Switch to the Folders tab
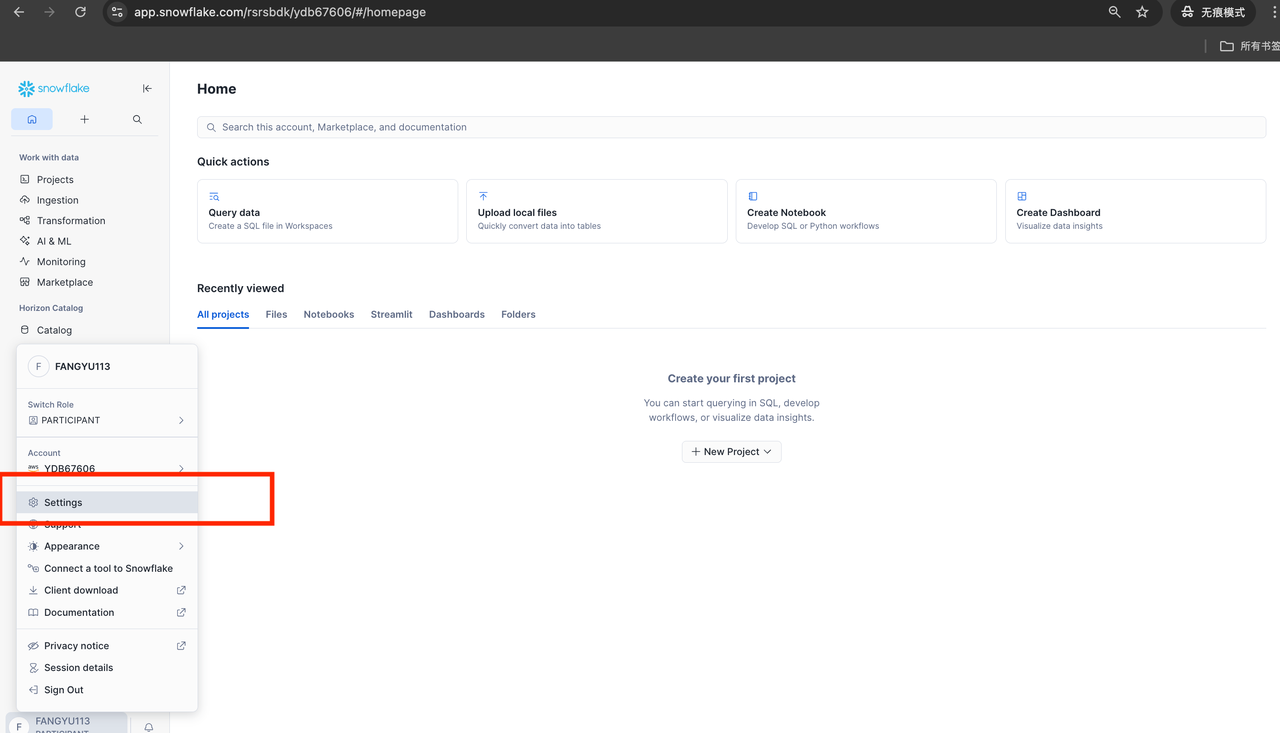This screenshot has height=733, width=1280. point(518,314)
